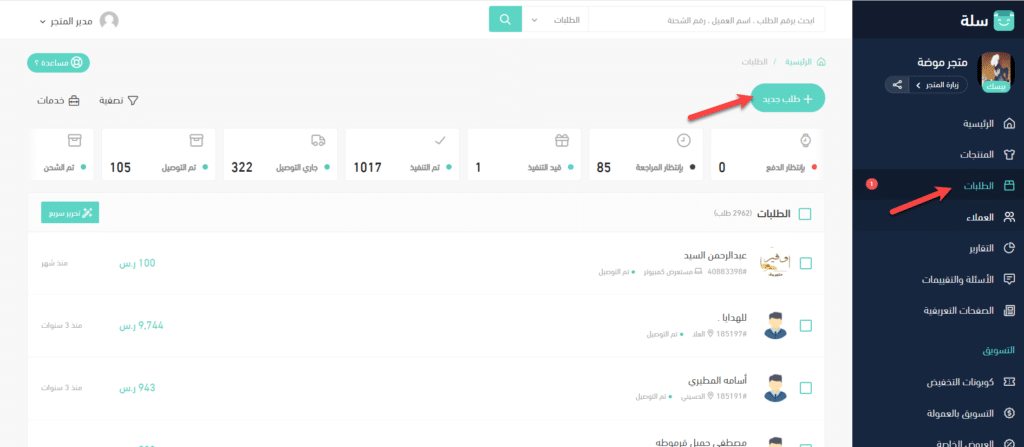Image resolution: width=1024 pixels, height=447 pixels.
Task: Click the تحرير سريع quick edit button
Action: click(x=70, y=212)
